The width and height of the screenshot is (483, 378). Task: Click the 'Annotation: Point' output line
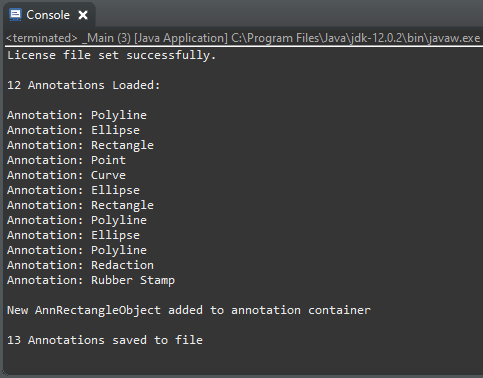pos(66,160)
